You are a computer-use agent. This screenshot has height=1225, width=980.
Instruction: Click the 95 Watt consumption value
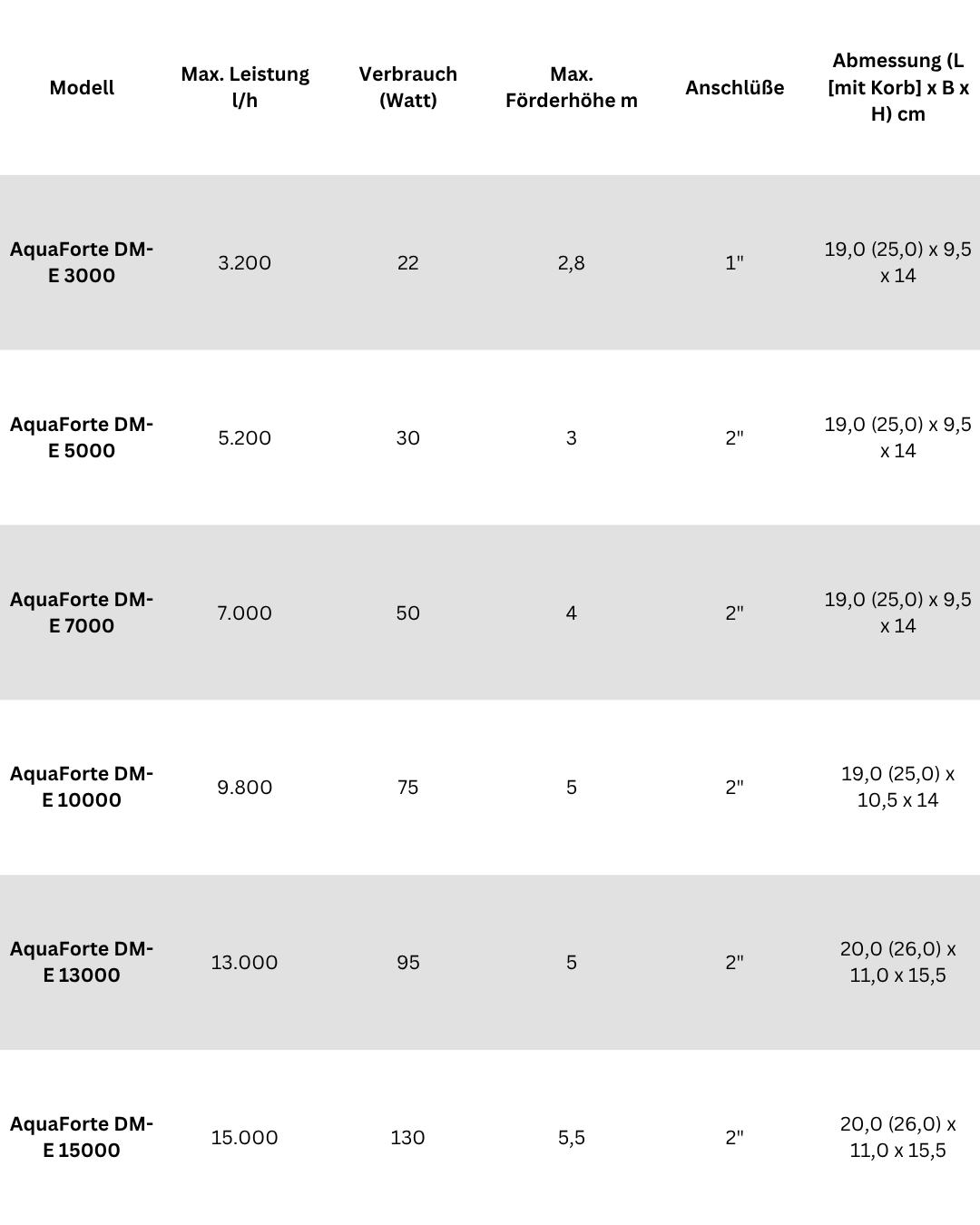408,963
